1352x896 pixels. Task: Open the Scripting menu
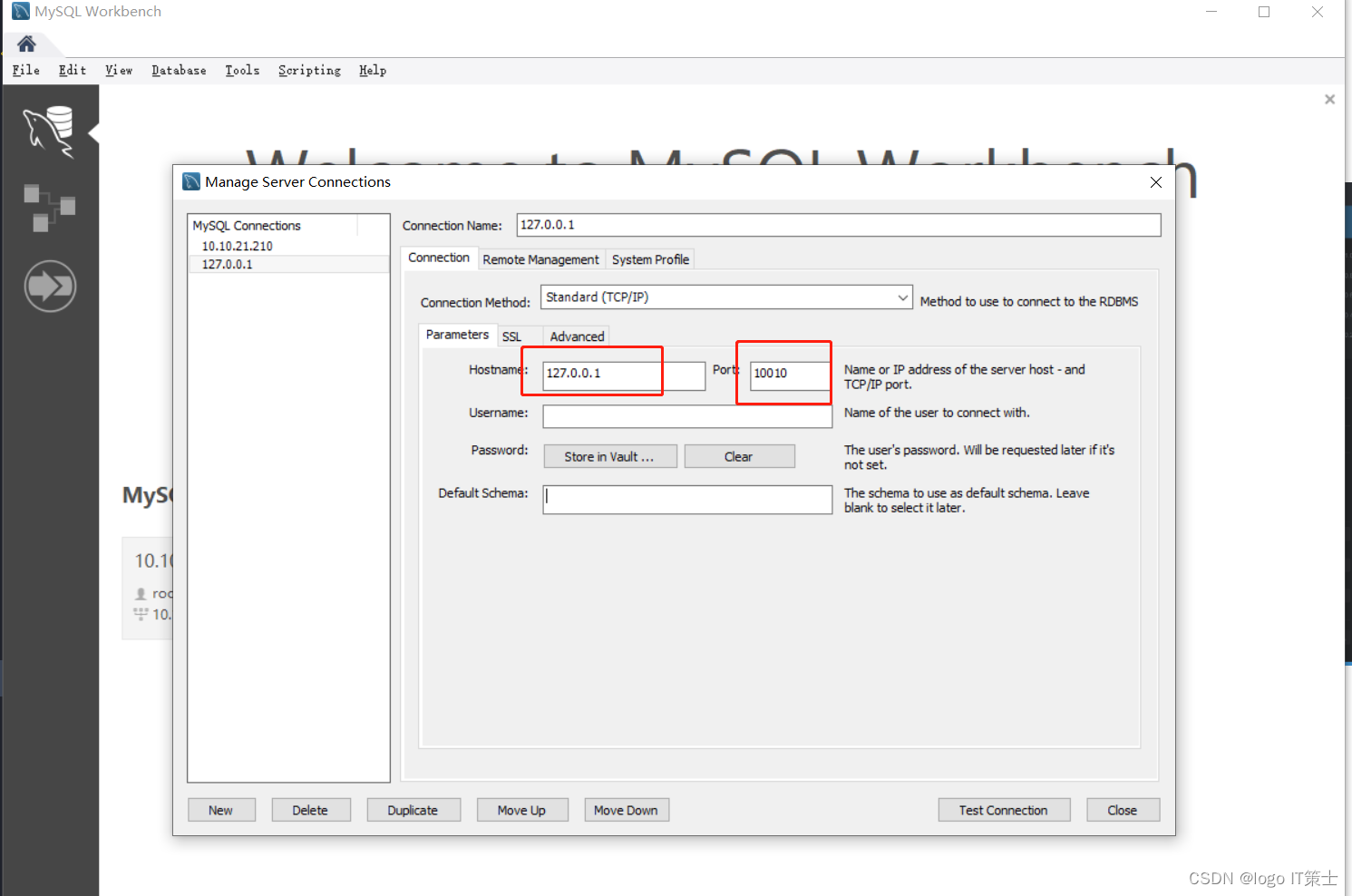pos(309,70)
